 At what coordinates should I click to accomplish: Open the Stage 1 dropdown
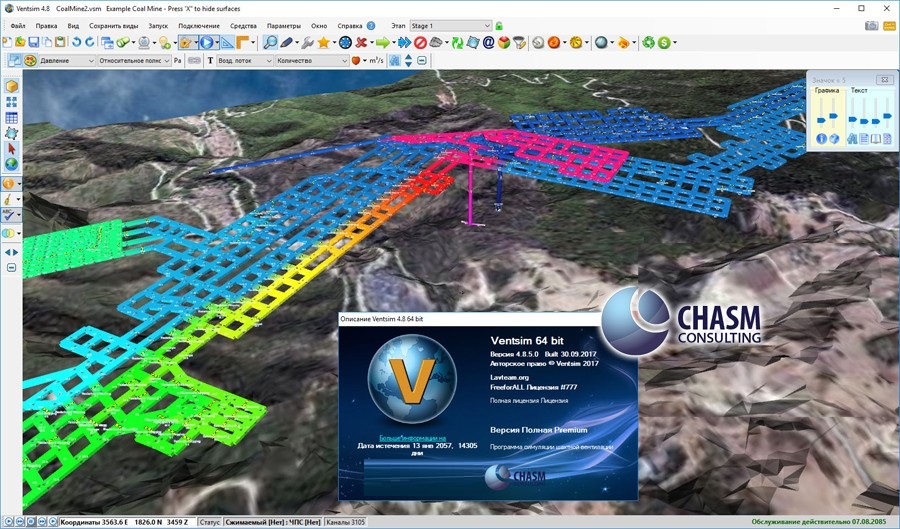click(451, 26)
